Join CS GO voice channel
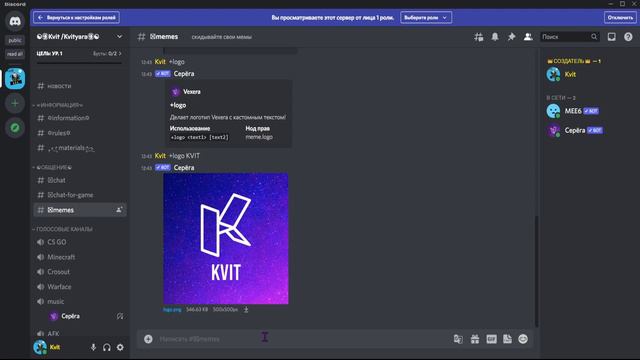 tap(80, 242)
